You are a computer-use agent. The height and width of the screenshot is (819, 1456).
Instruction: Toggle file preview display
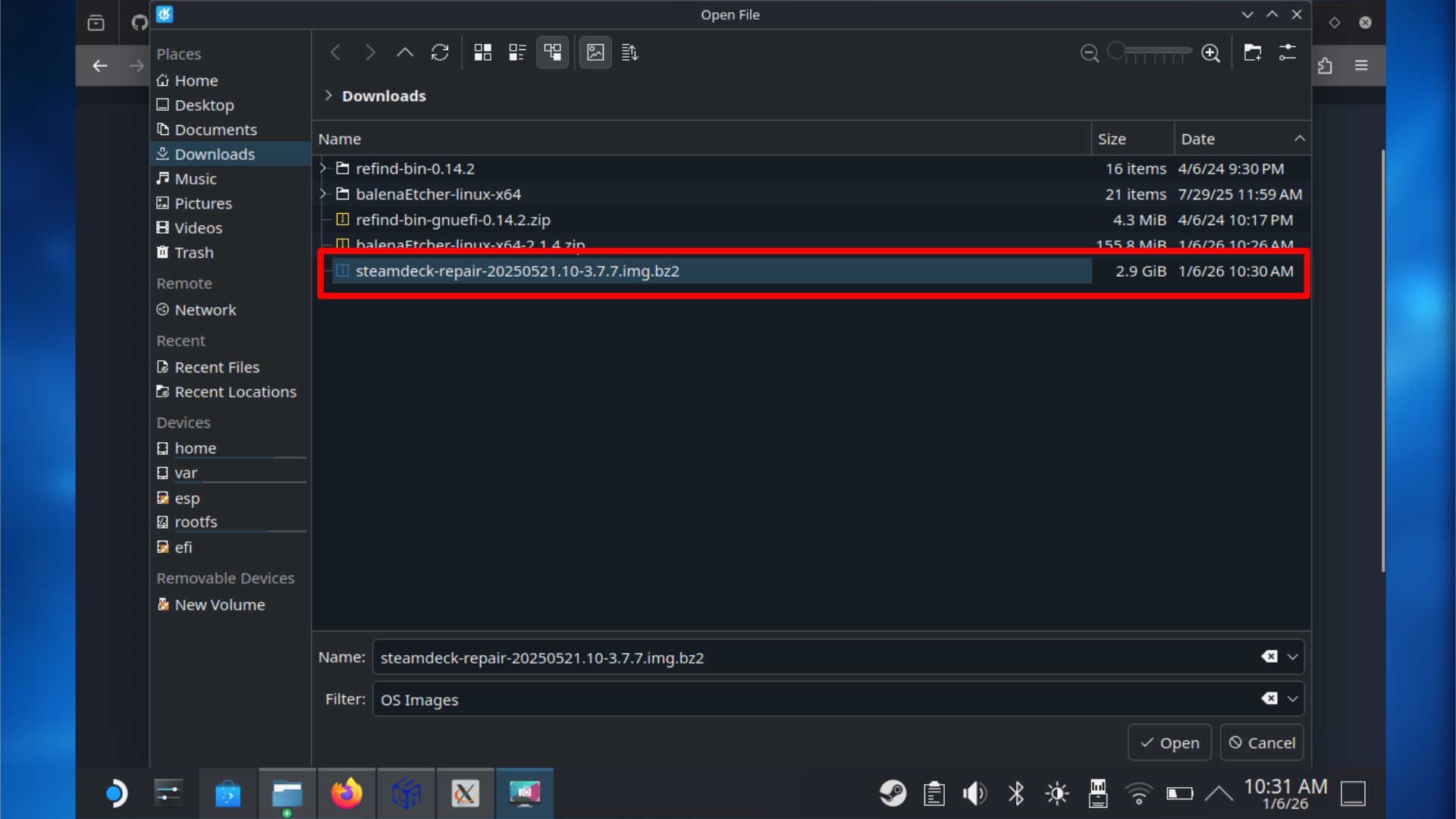pos(595,52)
